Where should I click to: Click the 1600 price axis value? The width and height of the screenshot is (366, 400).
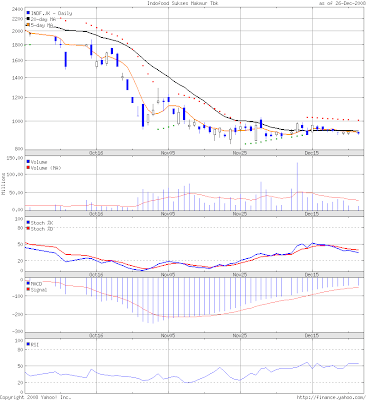[x=18, y=61]
